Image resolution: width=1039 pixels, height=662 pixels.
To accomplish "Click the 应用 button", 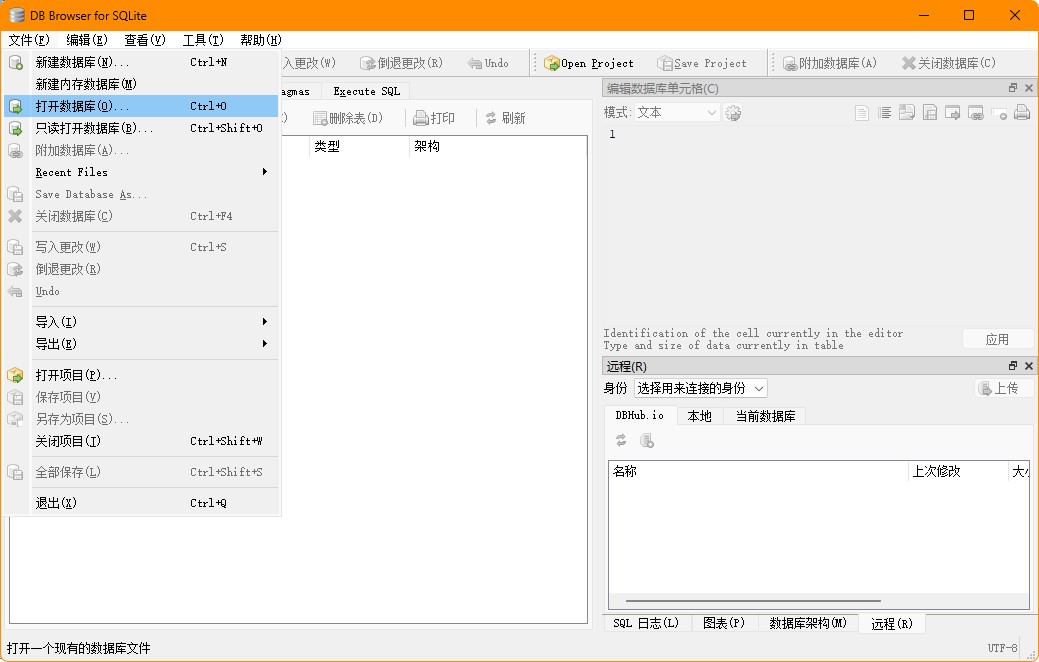I will coord(997,339).
